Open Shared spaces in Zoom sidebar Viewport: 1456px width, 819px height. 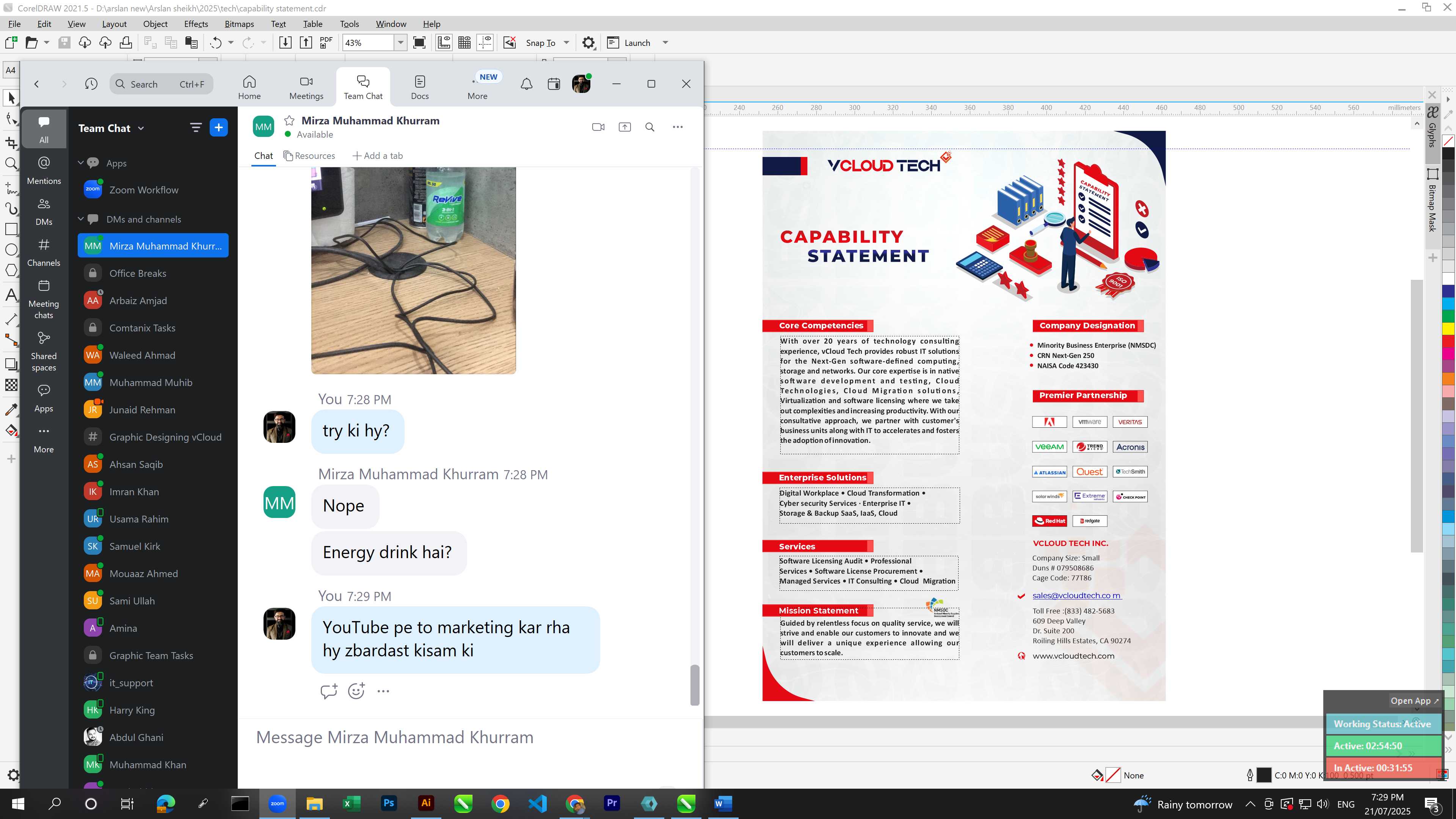44,351
